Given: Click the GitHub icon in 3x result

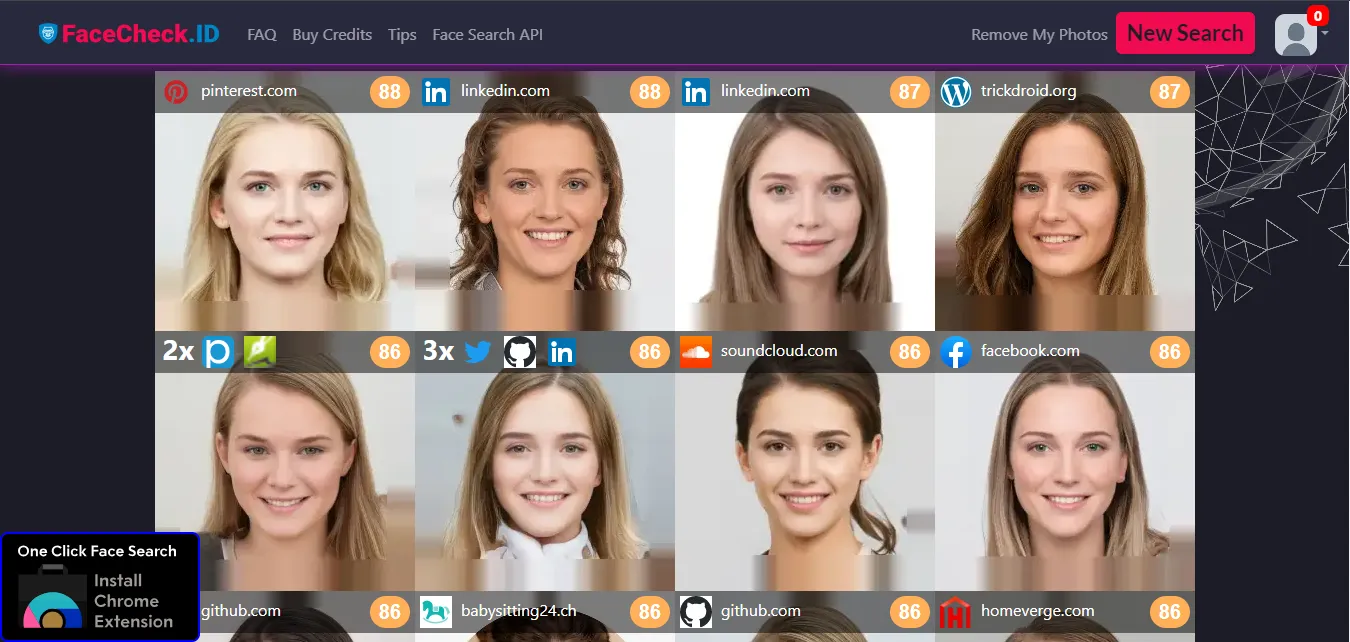Looking at the screenshot, I should 520,352.
